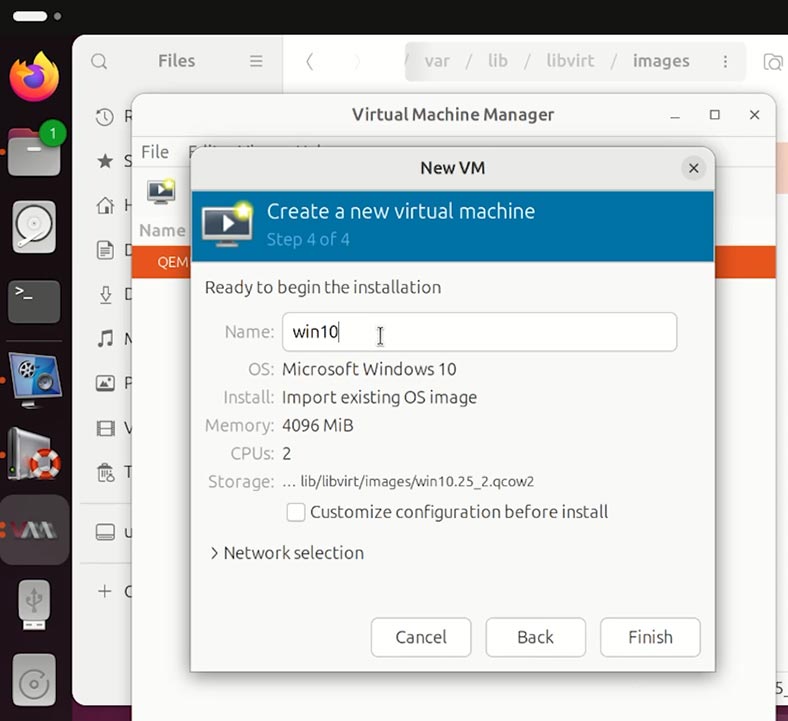Screen dimensions: 788x721
Task: Minimize the Virtual Machine Manager window
Action: 675,116
